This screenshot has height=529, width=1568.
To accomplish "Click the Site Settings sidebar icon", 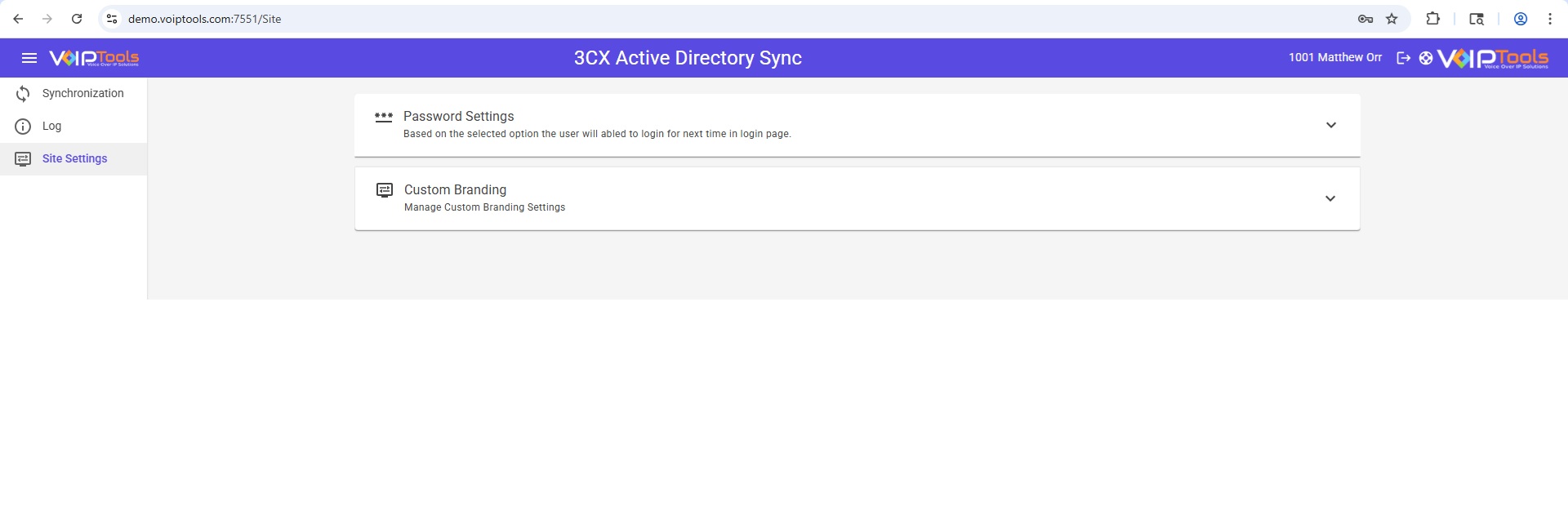I will tap(23, 159).
